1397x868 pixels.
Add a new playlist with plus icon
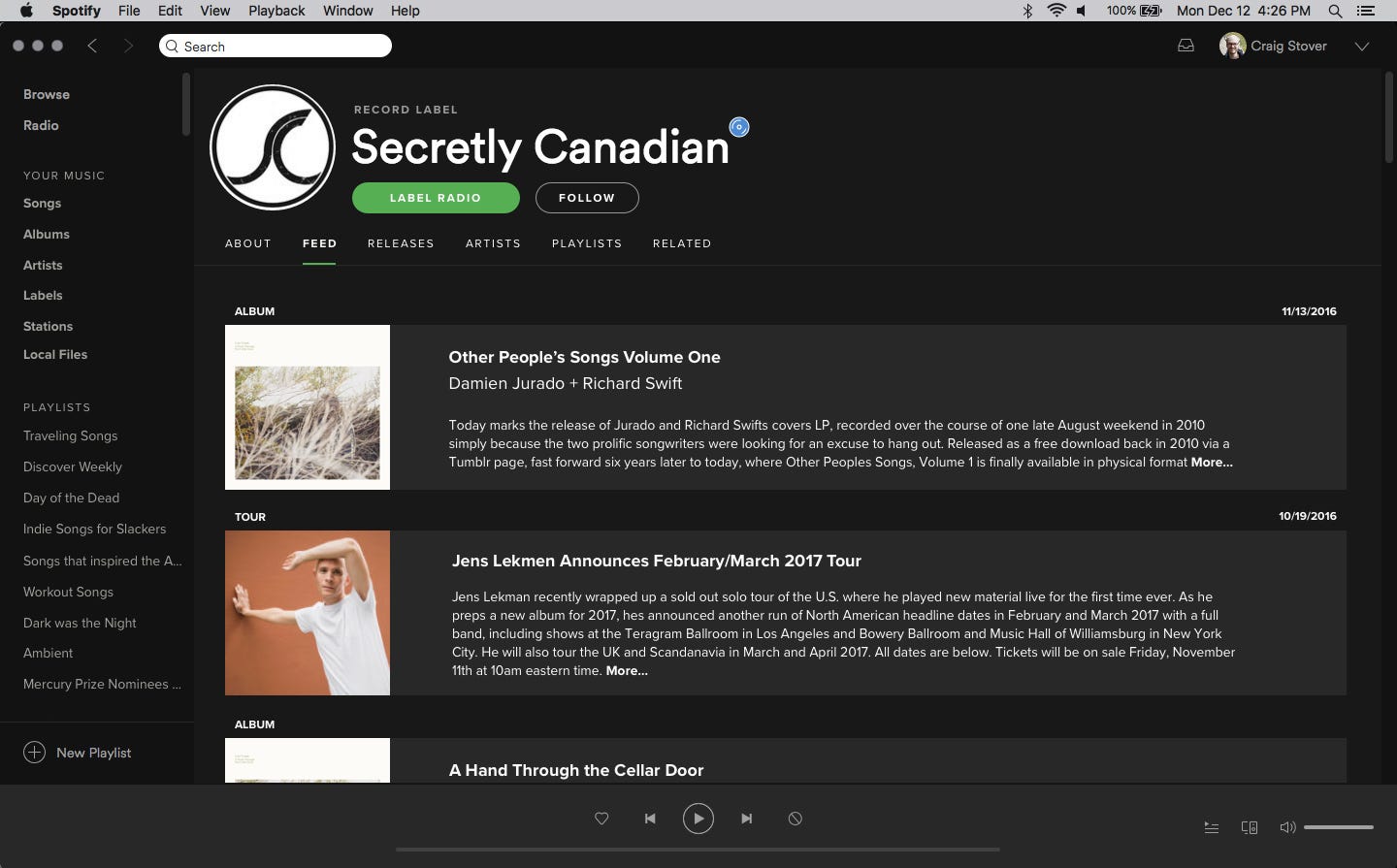click(x=34, y=753)
